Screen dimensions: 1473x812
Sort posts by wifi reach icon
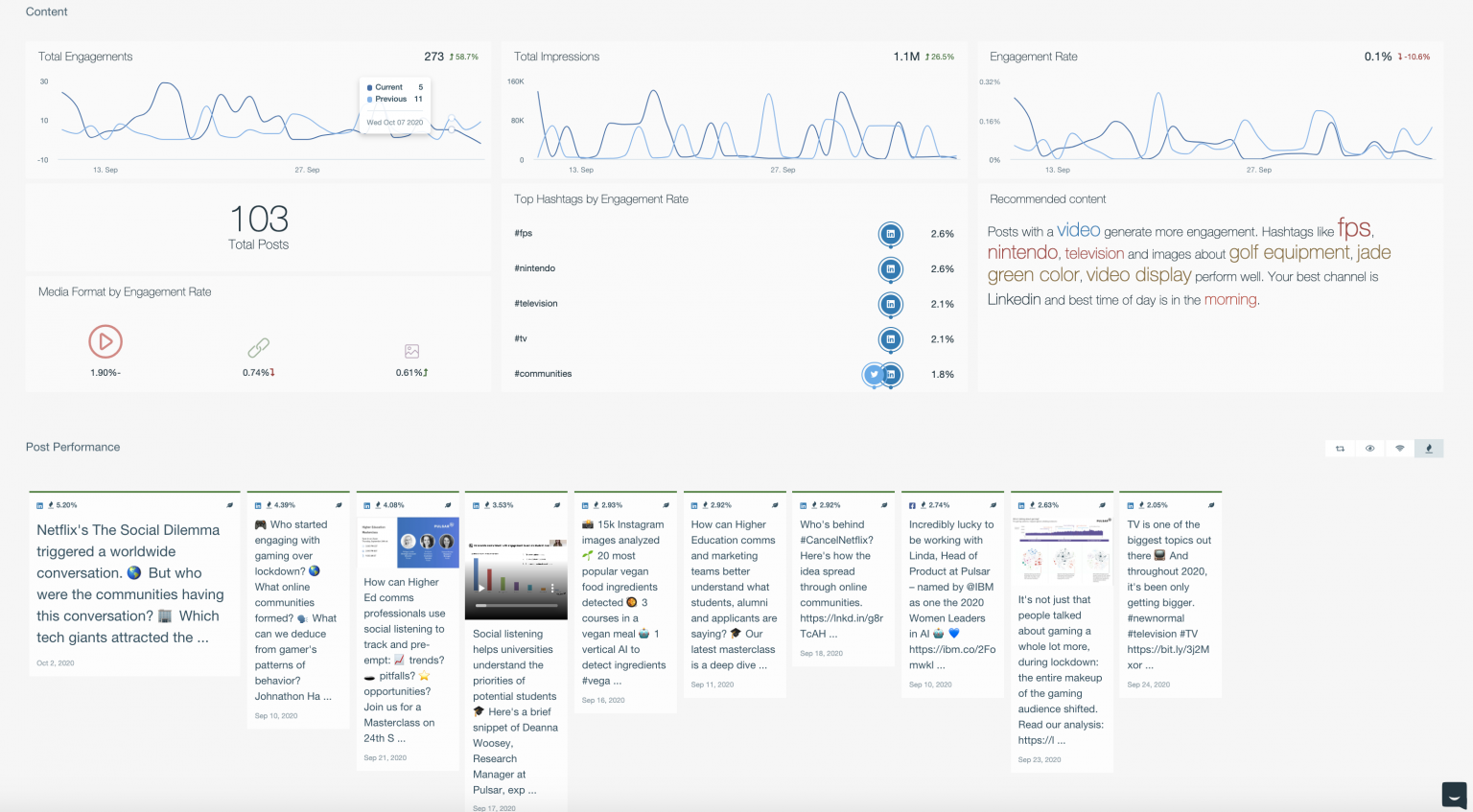point(1399,449)
